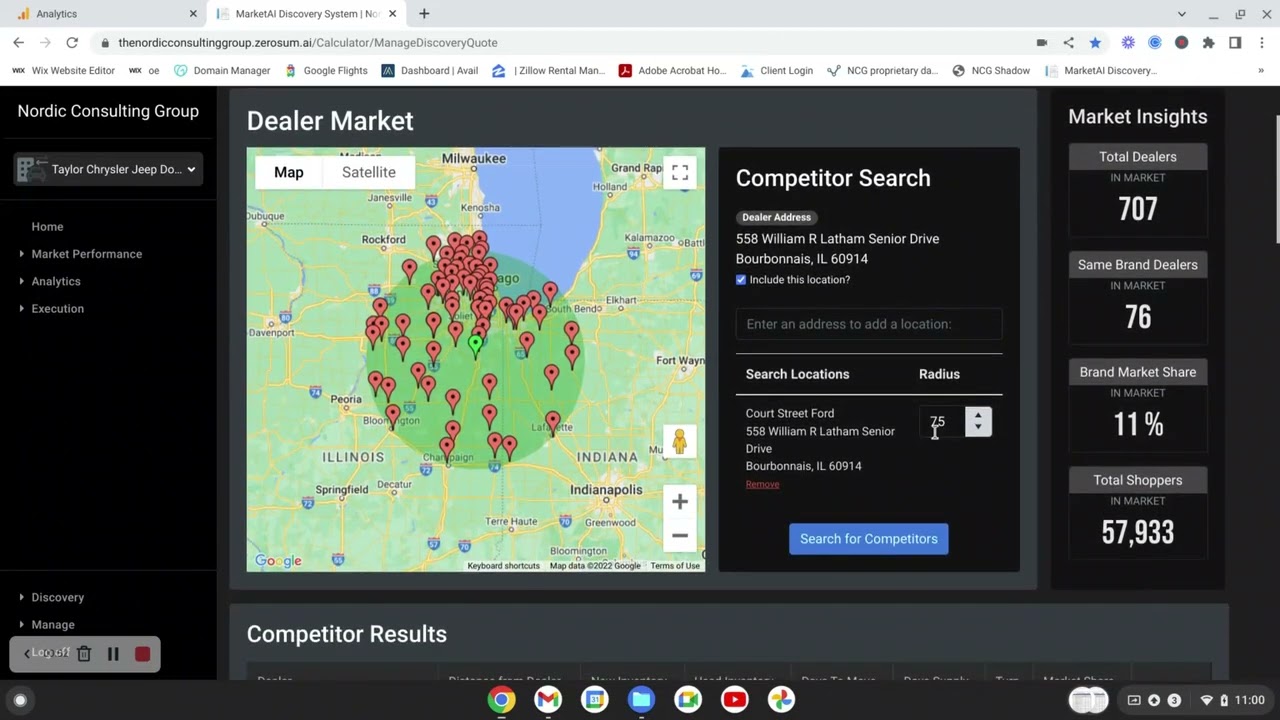
Task: Expand the Execution sidebar section
Action: (x=57, y=309)
